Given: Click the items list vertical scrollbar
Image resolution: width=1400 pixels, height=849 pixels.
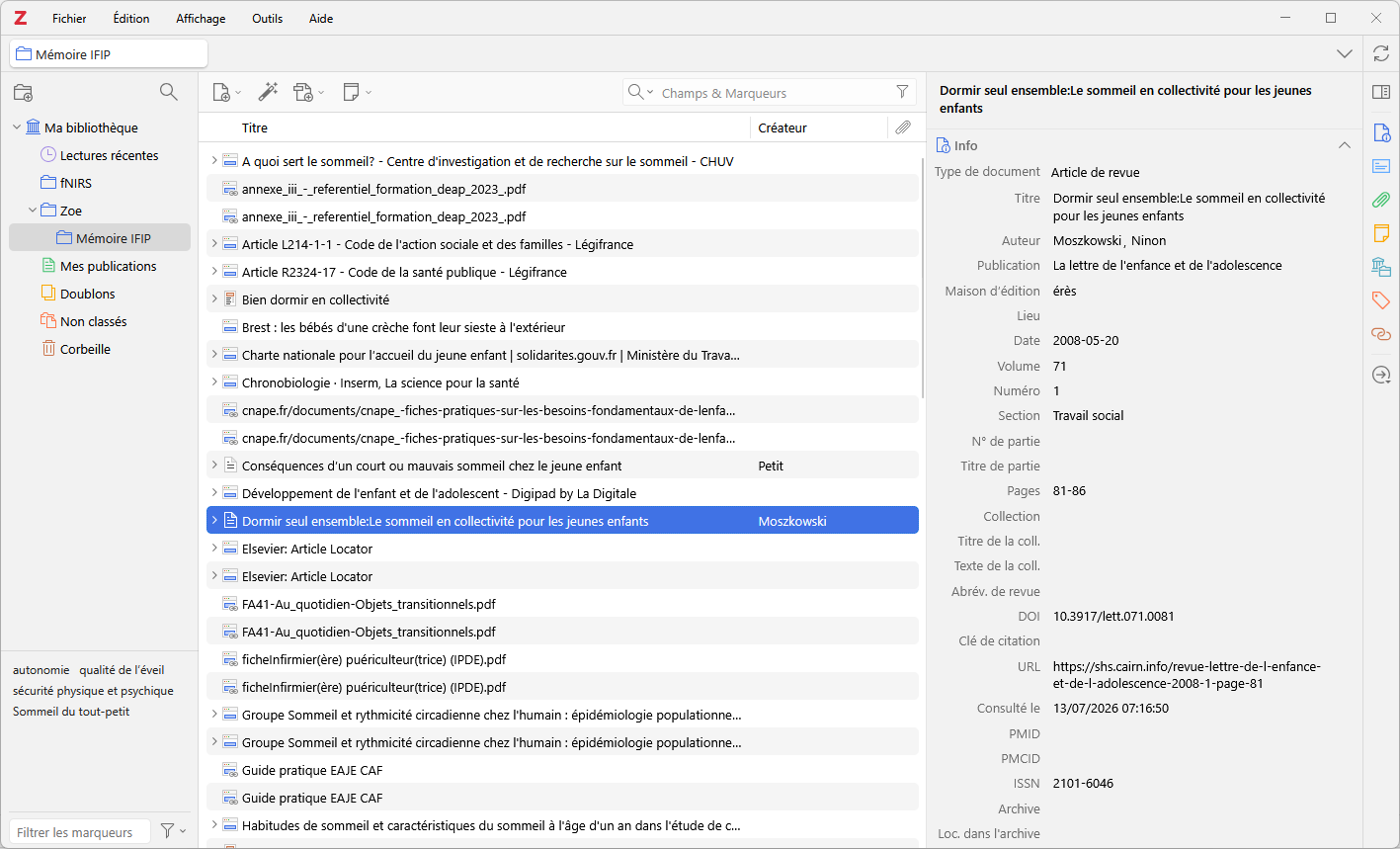Looking at the screenshot, I should pos(922,277).
